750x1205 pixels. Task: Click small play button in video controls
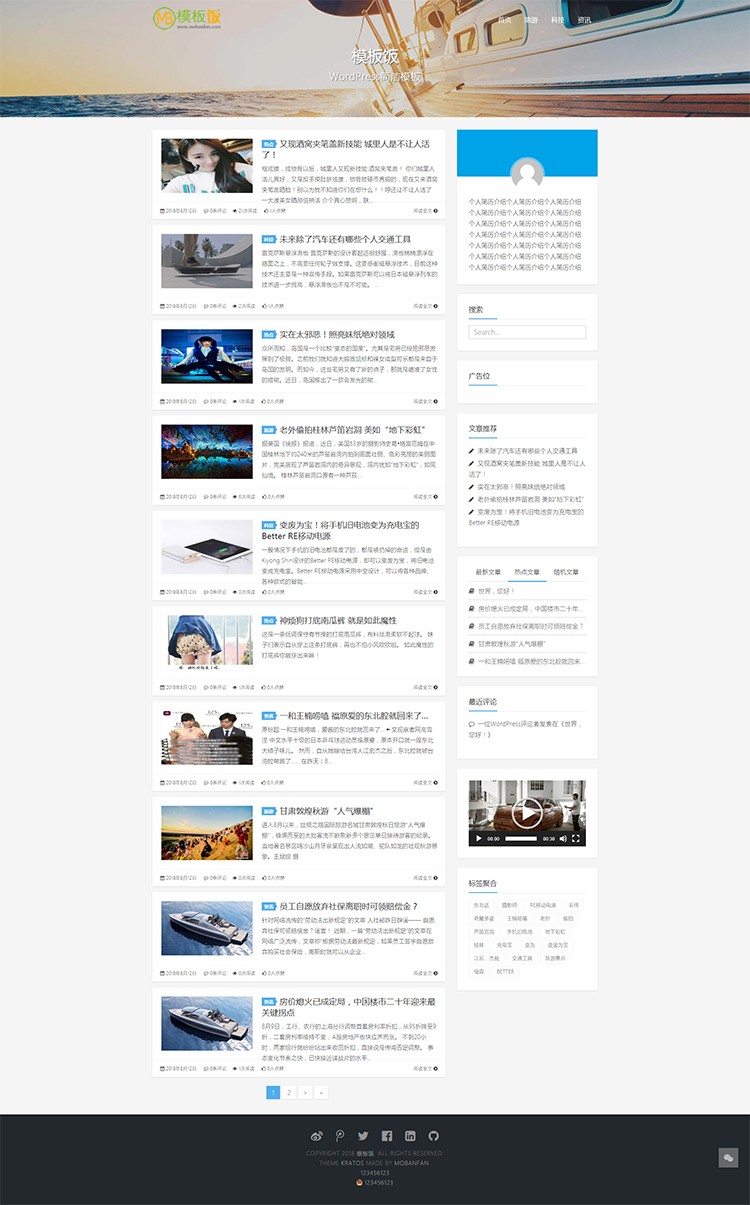coord(478,839)
